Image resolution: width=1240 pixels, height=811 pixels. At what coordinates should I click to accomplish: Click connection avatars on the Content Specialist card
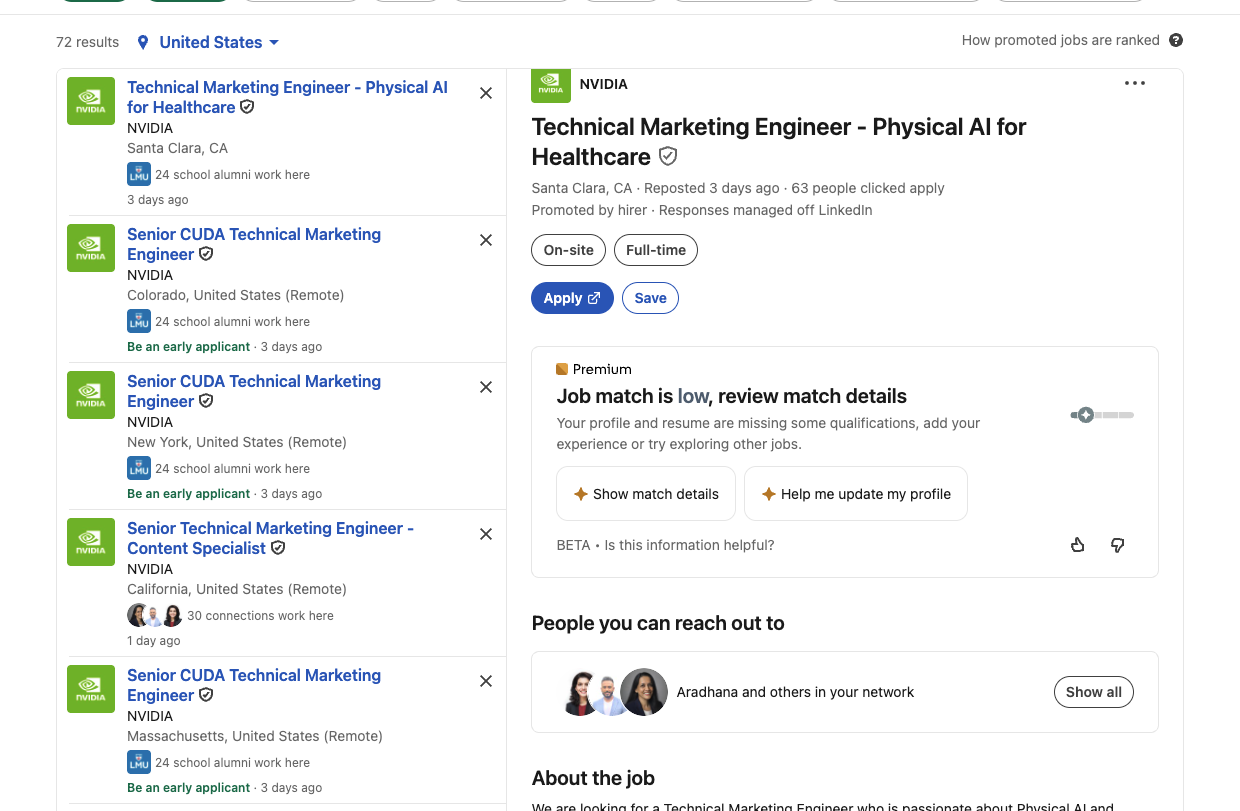(x=155, y=615)
